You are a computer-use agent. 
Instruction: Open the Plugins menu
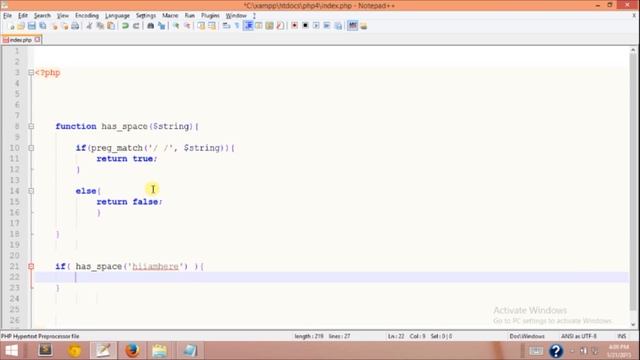210,16
